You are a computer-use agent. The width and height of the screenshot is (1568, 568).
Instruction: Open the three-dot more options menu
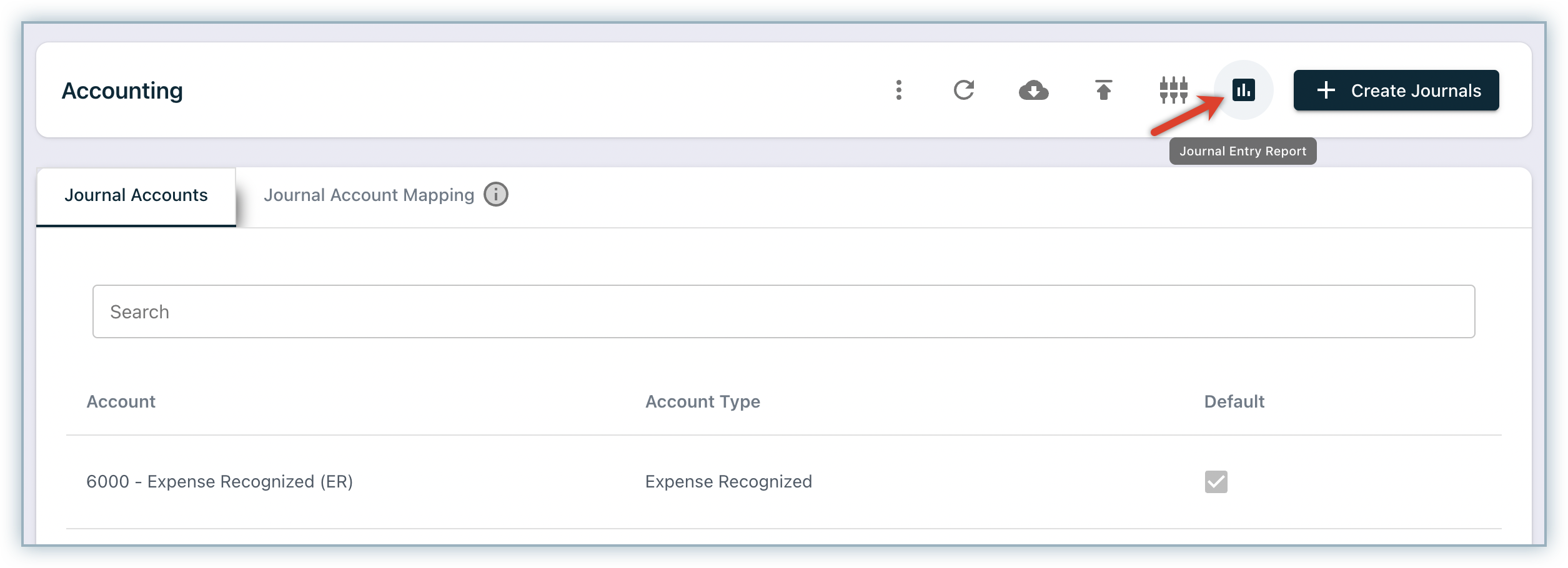898,90
